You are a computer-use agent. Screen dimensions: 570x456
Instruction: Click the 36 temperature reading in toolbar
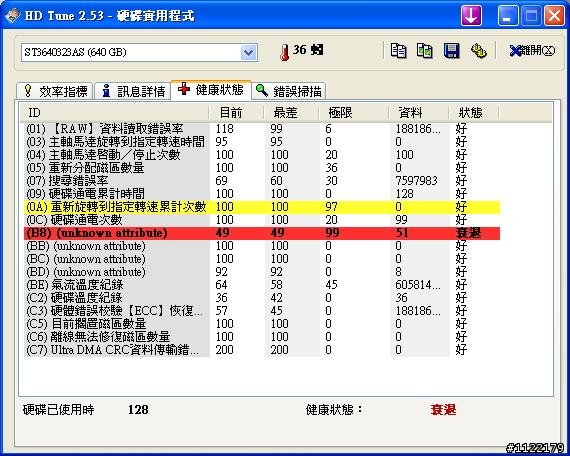300,50
